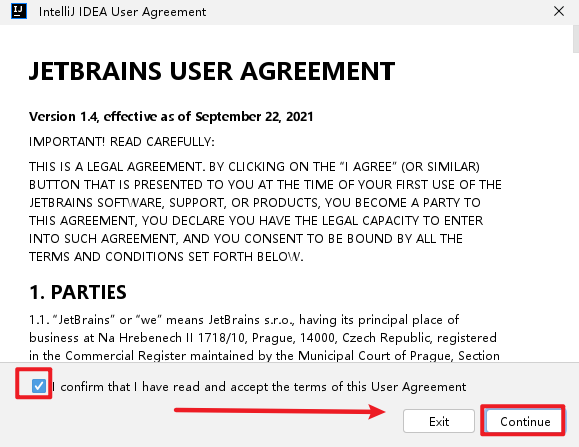The width and height of the screenshot is (579, 447).
Task: Click the vertical scrollbar thumb of the agreement
Action: [576, 39]
